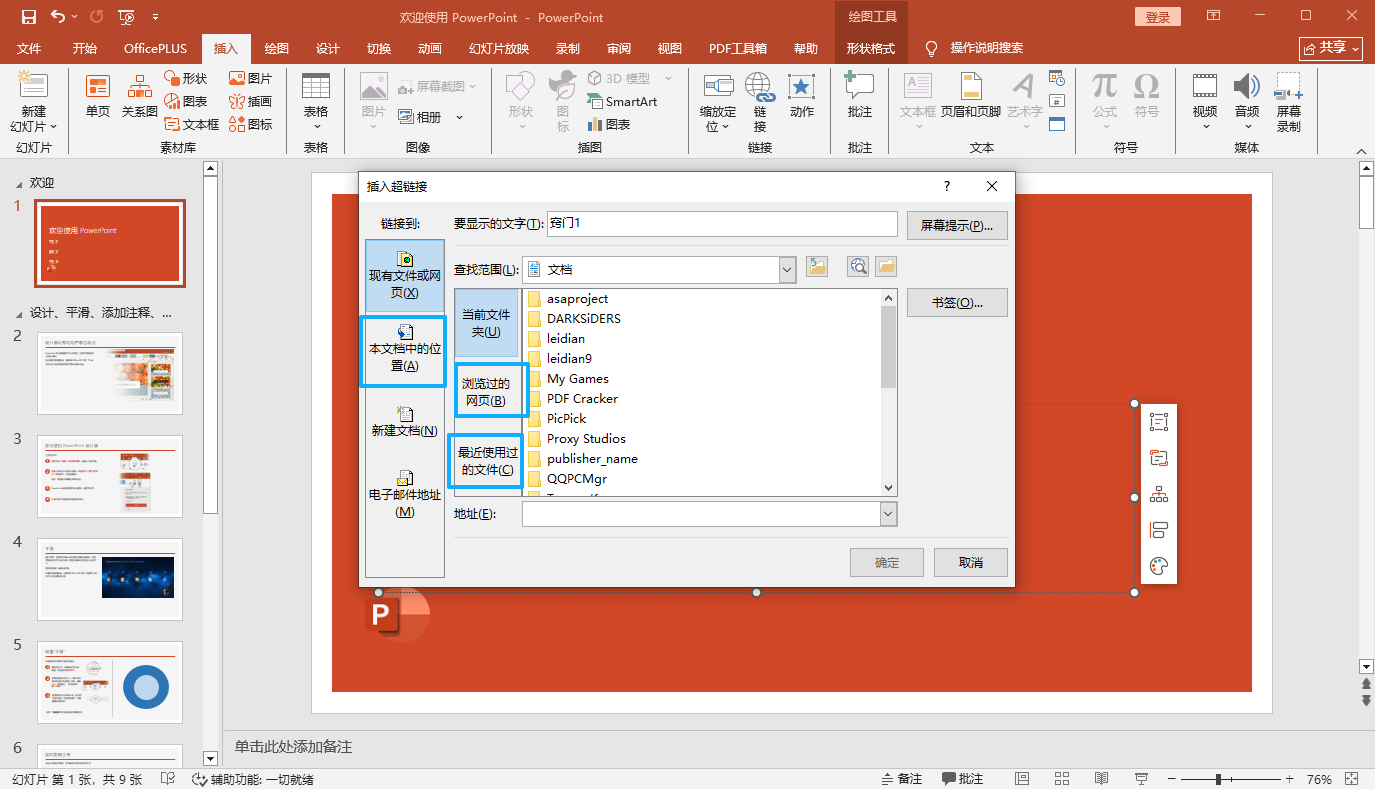1375x789 pixels.
Task: Save the presentation with the floppy disk icon
Action: [28, 17]
